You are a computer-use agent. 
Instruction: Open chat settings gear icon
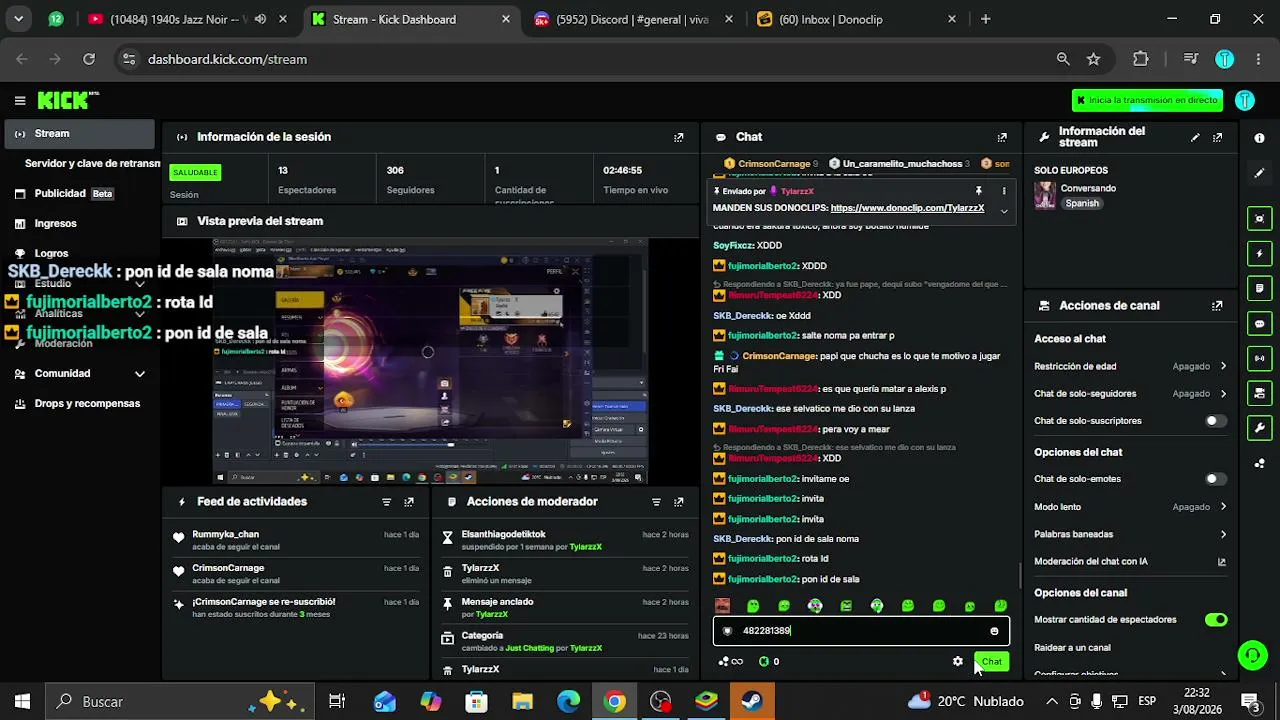coord(958,661)
